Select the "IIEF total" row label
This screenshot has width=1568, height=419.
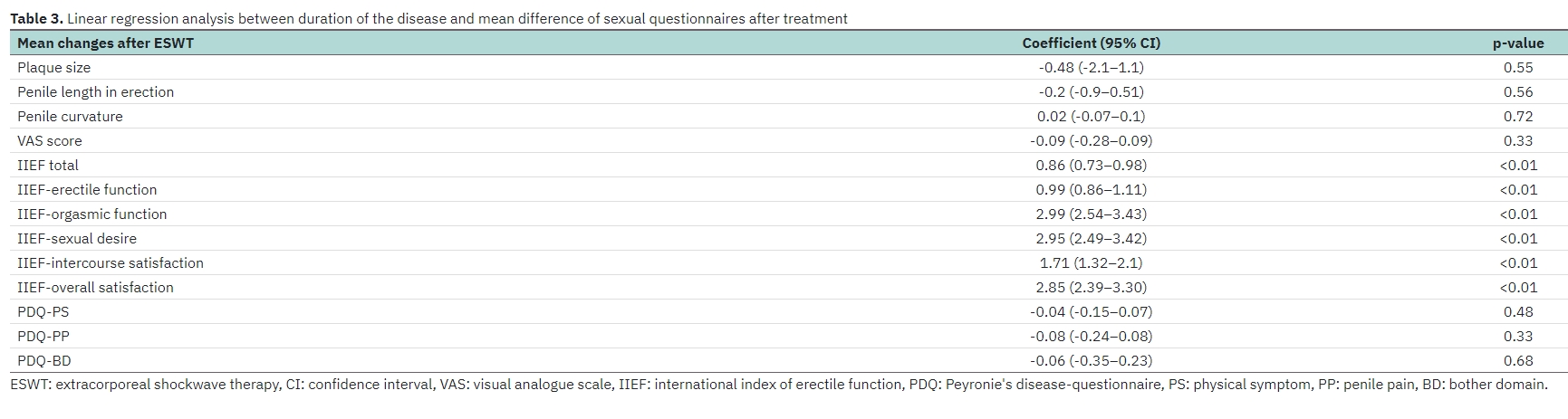coord(47,166)
